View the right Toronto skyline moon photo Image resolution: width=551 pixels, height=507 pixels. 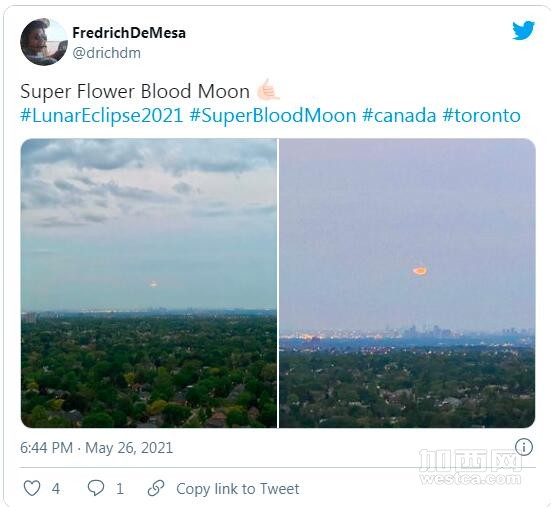coord(407,283)
